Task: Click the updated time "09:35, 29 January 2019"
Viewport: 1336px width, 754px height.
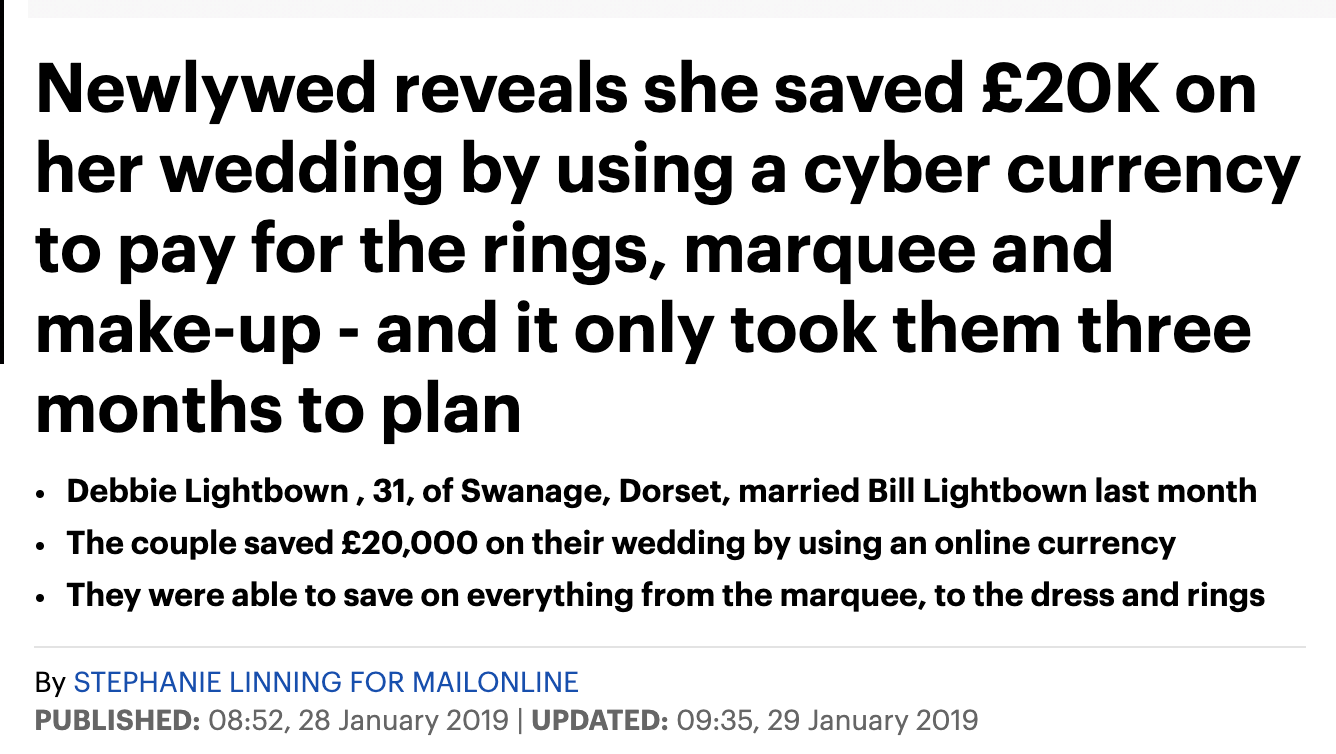Action: coord(827,719)
